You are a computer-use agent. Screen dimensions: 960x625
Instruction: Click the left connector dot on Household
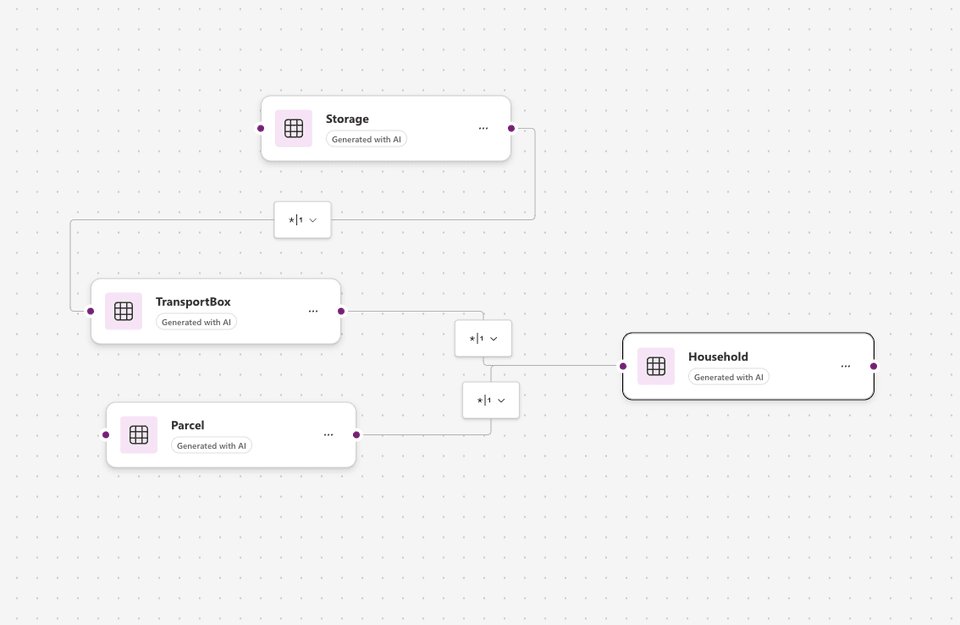tap(623, 366)
